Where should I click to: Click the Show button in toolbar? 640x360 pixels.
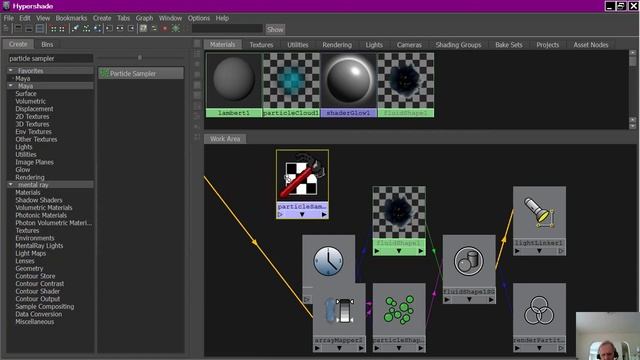[275, 29]
